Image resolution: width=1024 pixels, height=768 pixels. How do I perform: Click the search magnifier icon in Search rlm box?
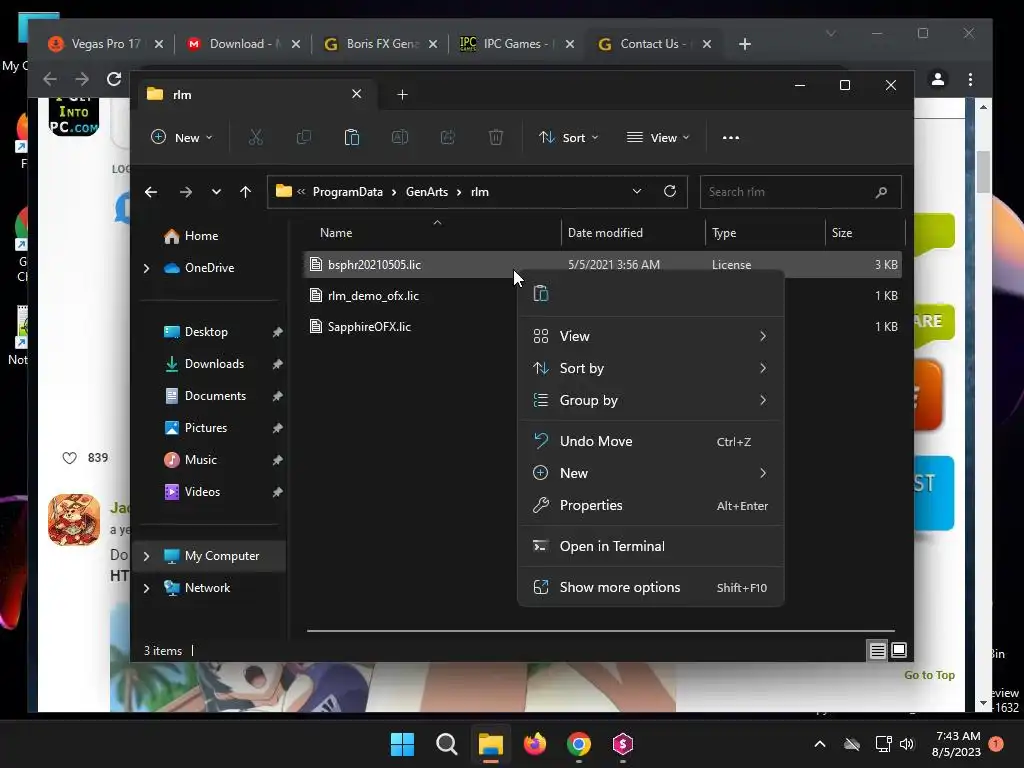881,192
